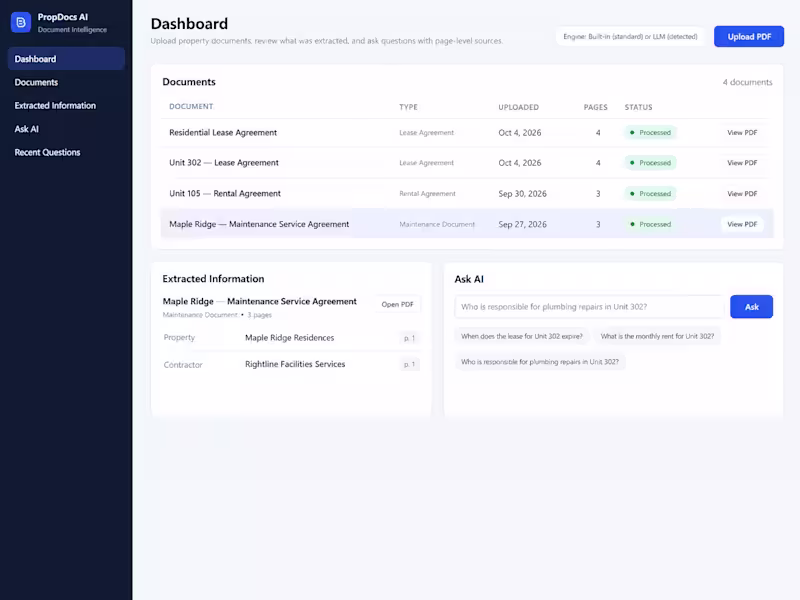This screenshot has width=800, height=600.
Task: View PDF for Maple Ridge Maintenance Agreement
Action: 742,224
